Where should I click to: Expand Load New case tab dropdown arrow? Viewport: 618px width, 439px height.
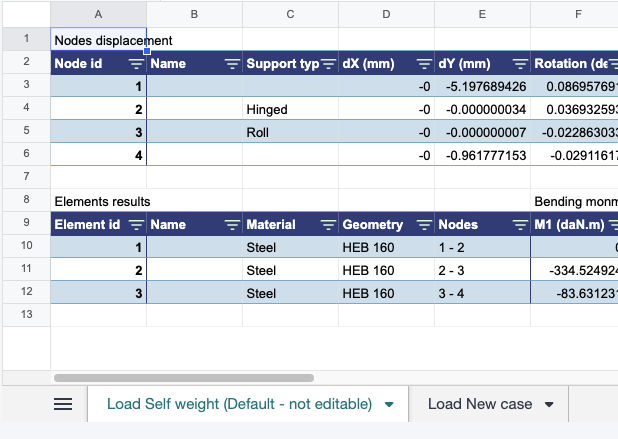point(549,405)
